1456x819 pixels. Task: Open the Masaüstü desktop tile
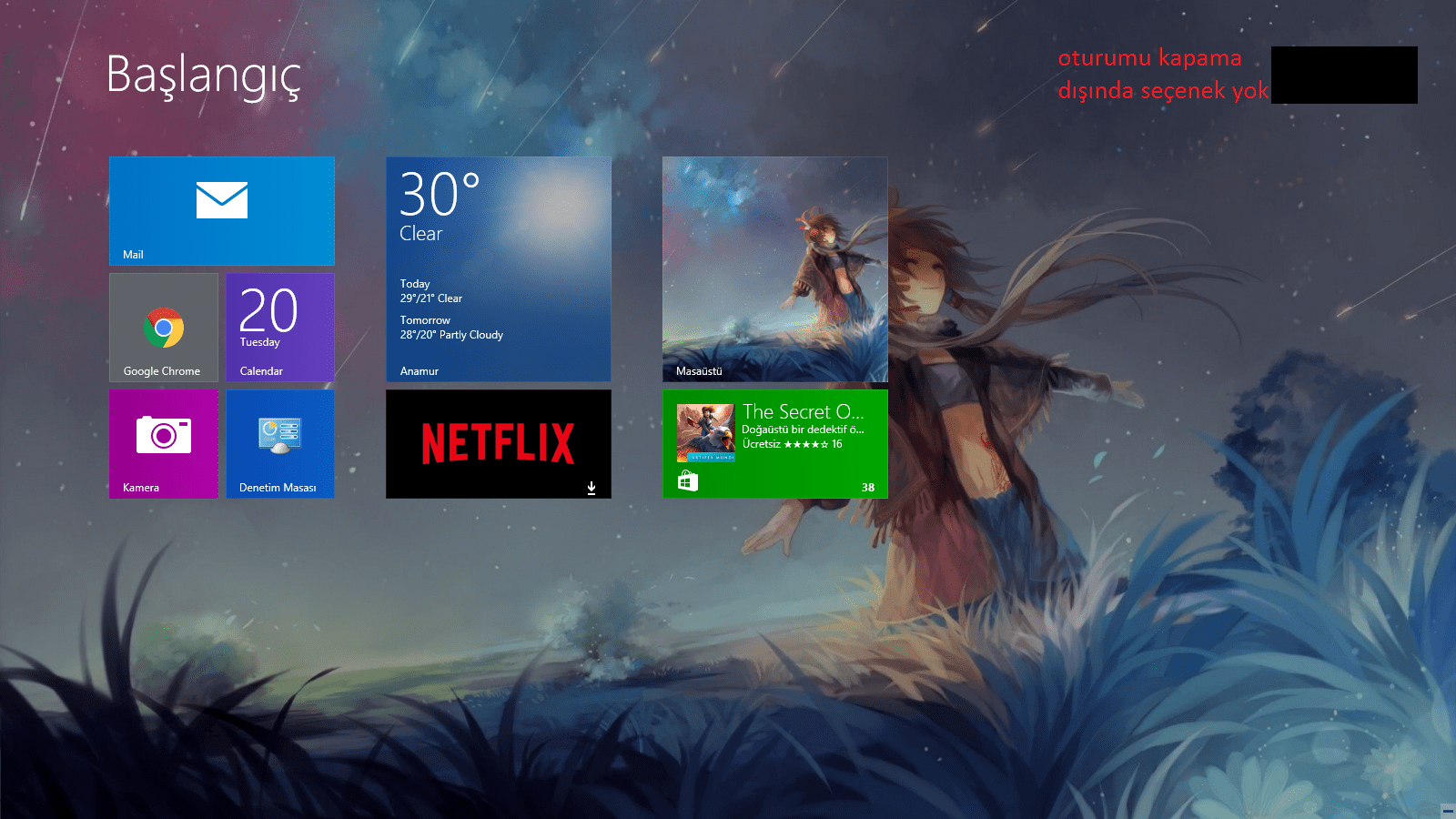pos(775,269)
